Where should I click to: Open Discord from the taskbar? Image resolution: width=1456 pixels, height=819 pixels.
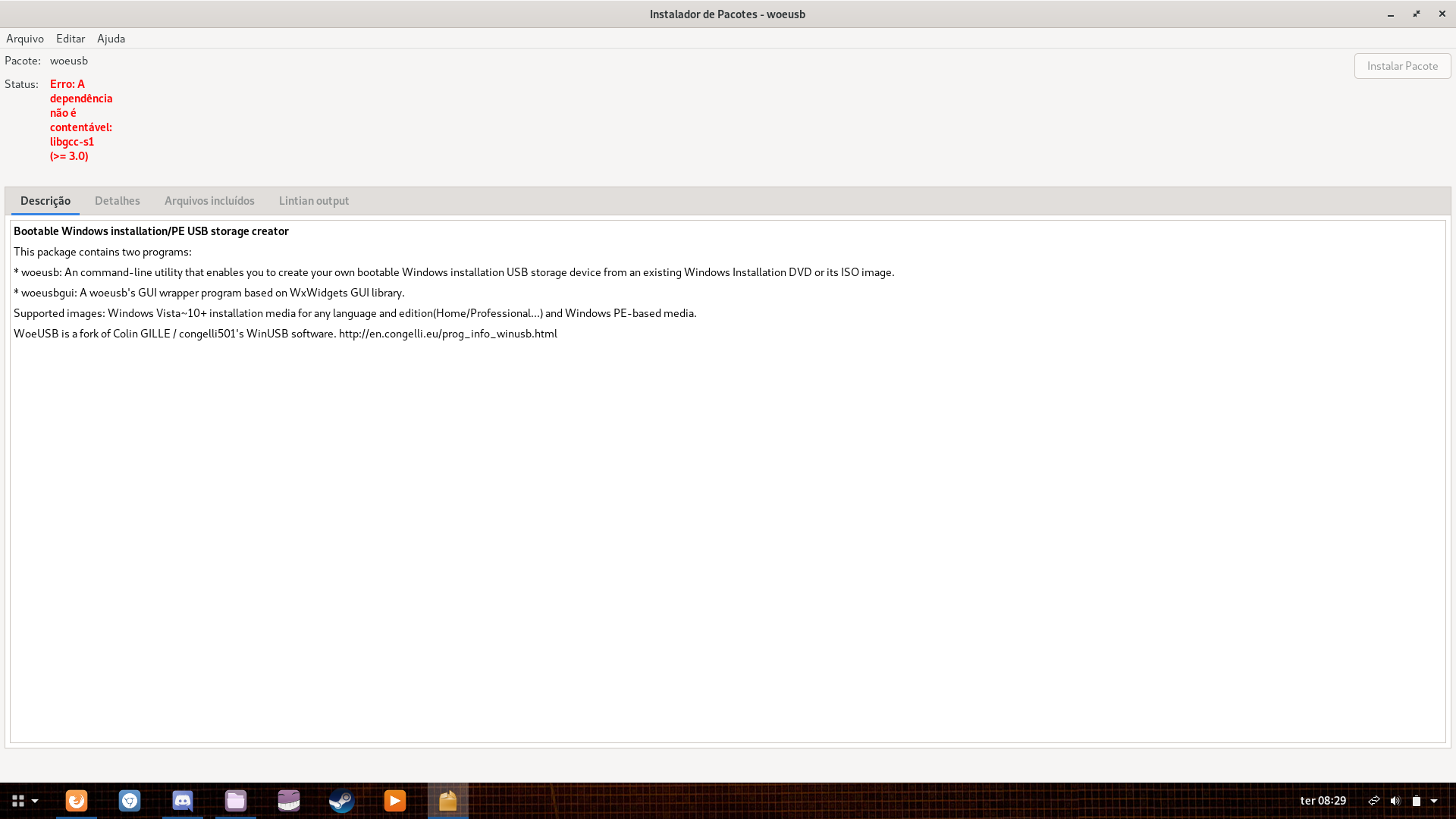click(183, 801)
